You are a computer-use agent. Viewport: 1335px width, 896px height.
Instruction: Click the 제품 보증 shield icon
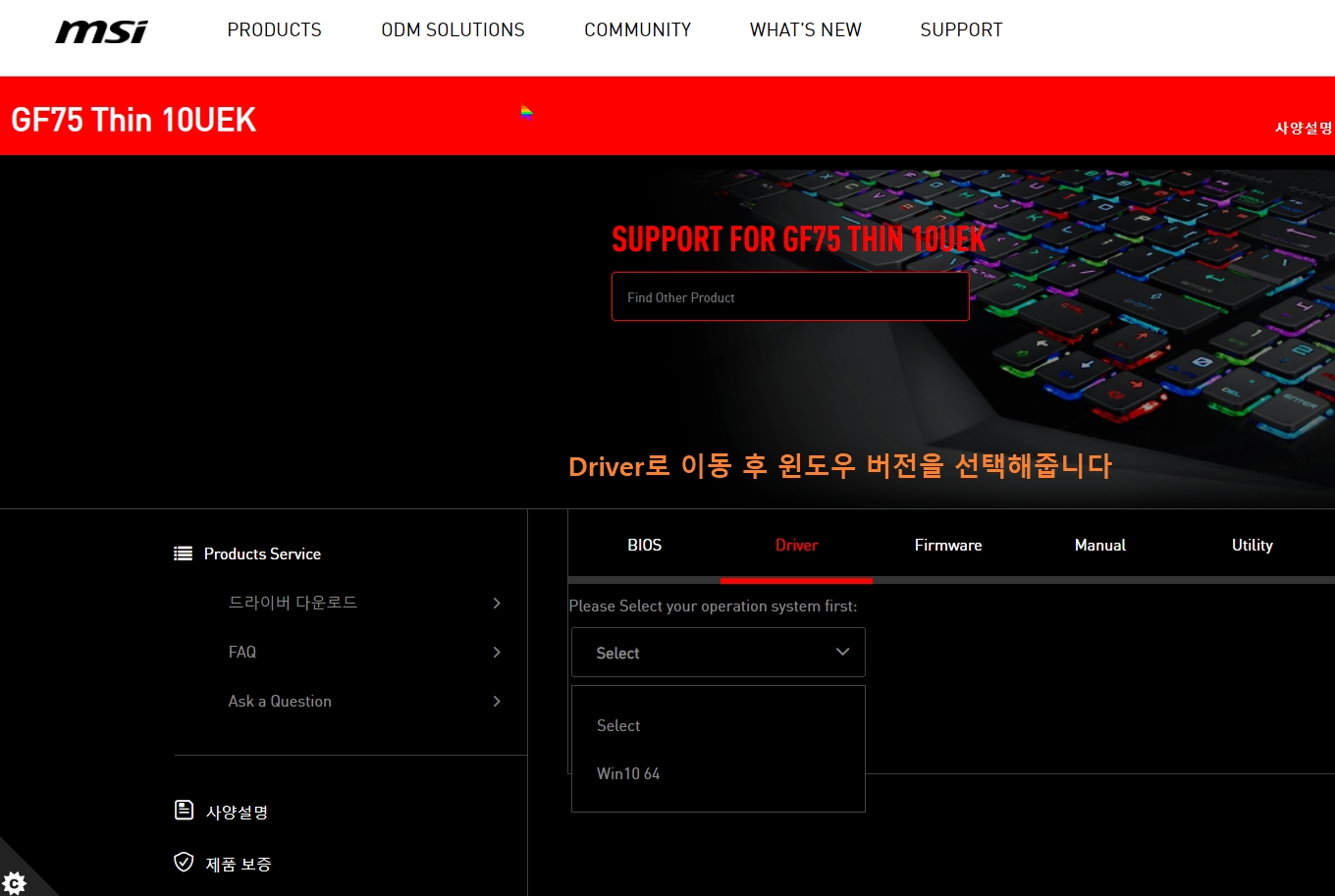click(x=183, y=863)
